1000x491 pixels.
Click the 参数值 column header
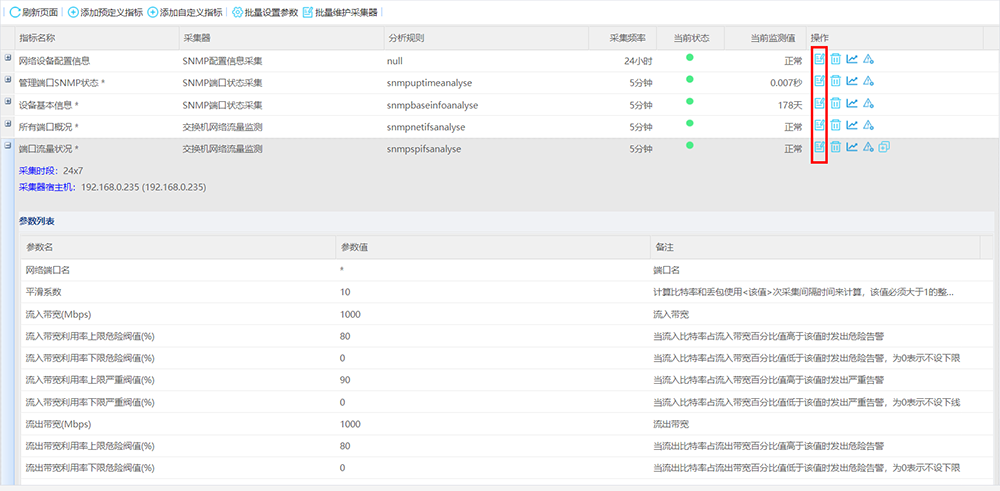[x=492, y=246]
